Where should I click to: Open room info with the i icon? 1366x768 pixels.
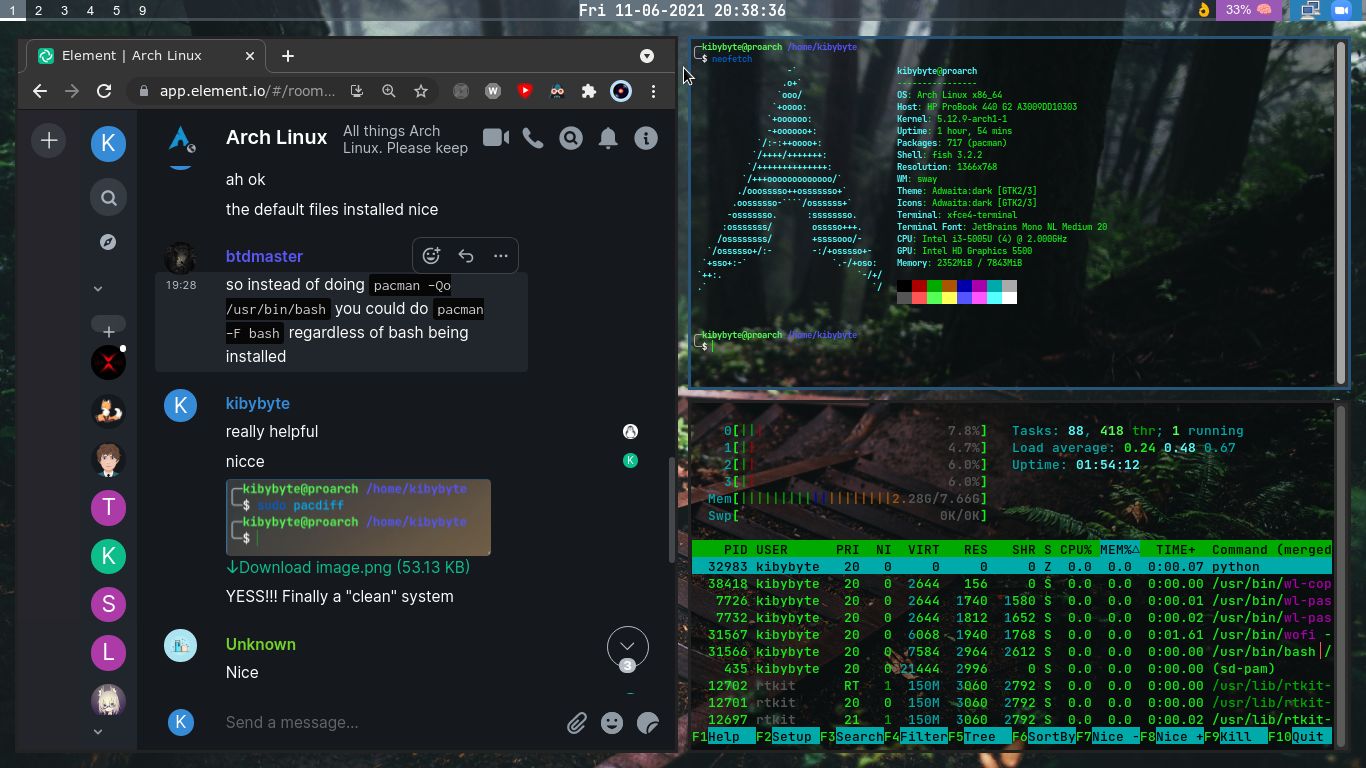645,138
